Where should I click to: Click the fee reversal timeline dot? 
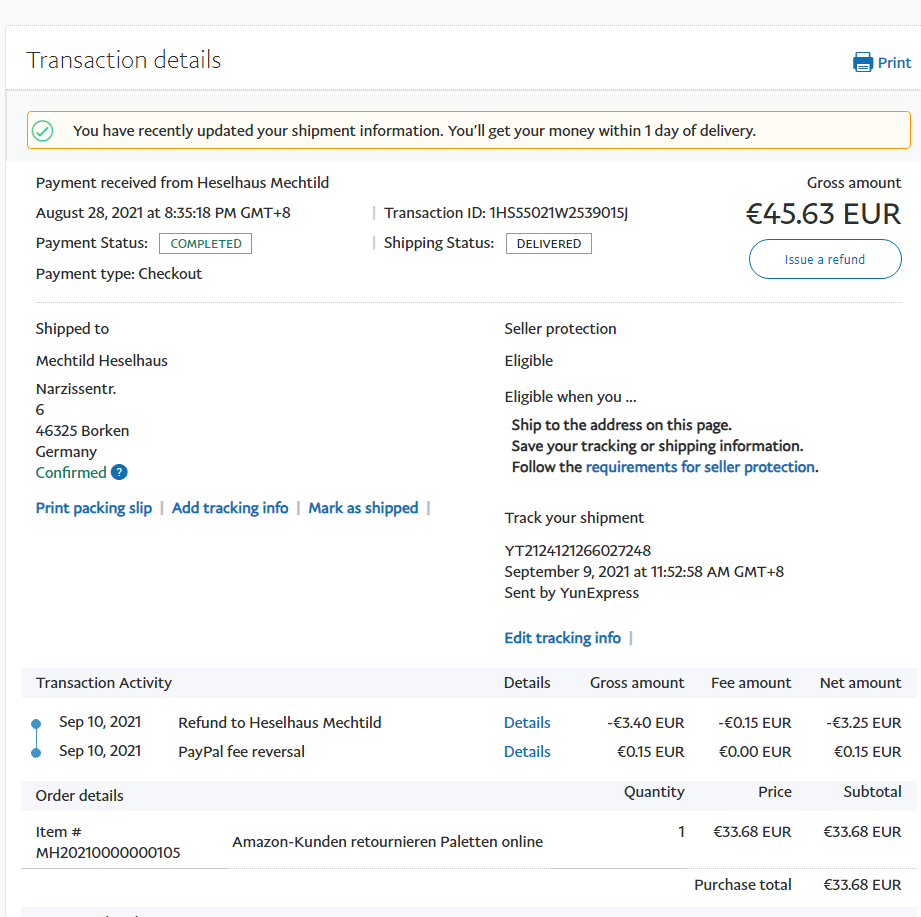pyautogui.click(x=36, y=752)
